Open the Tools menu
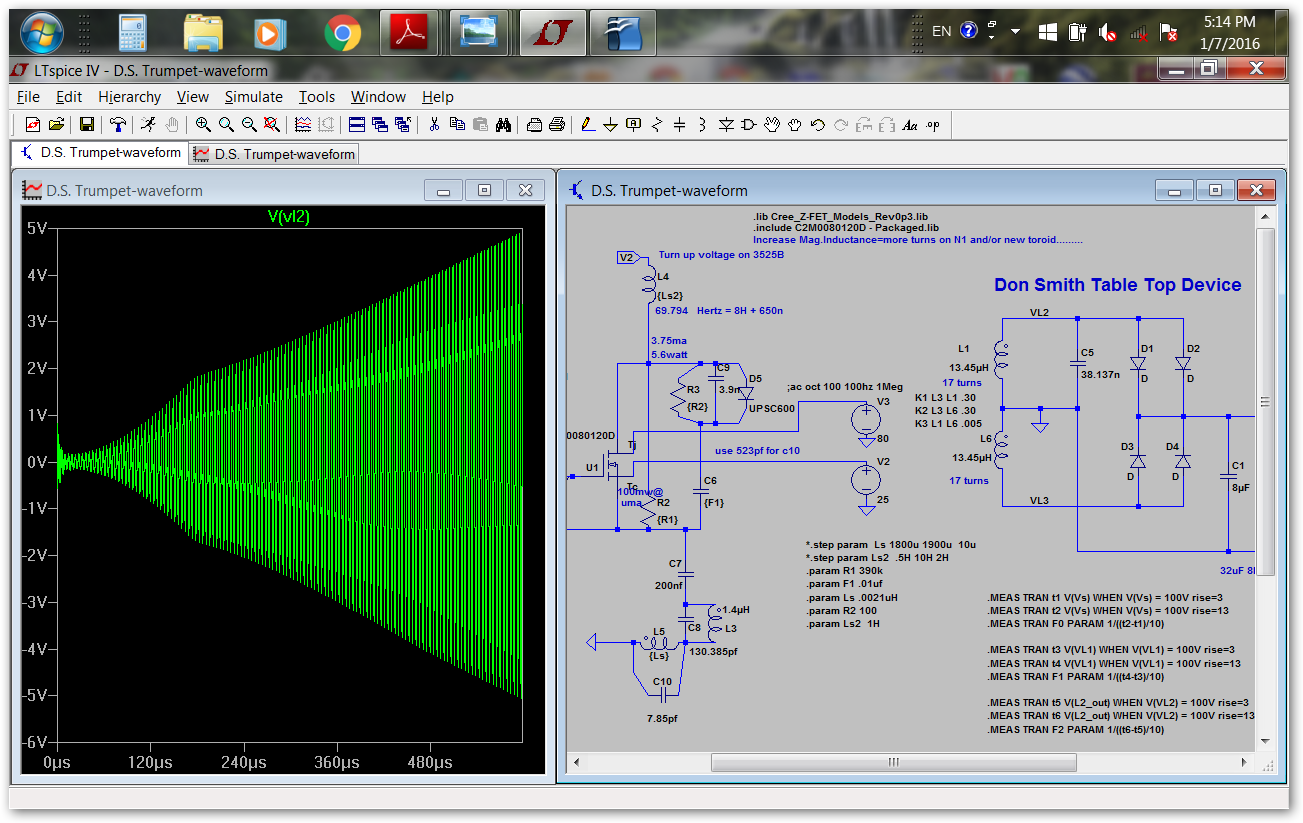Viewport: 1303px width, 823px height. coord(317,97)
